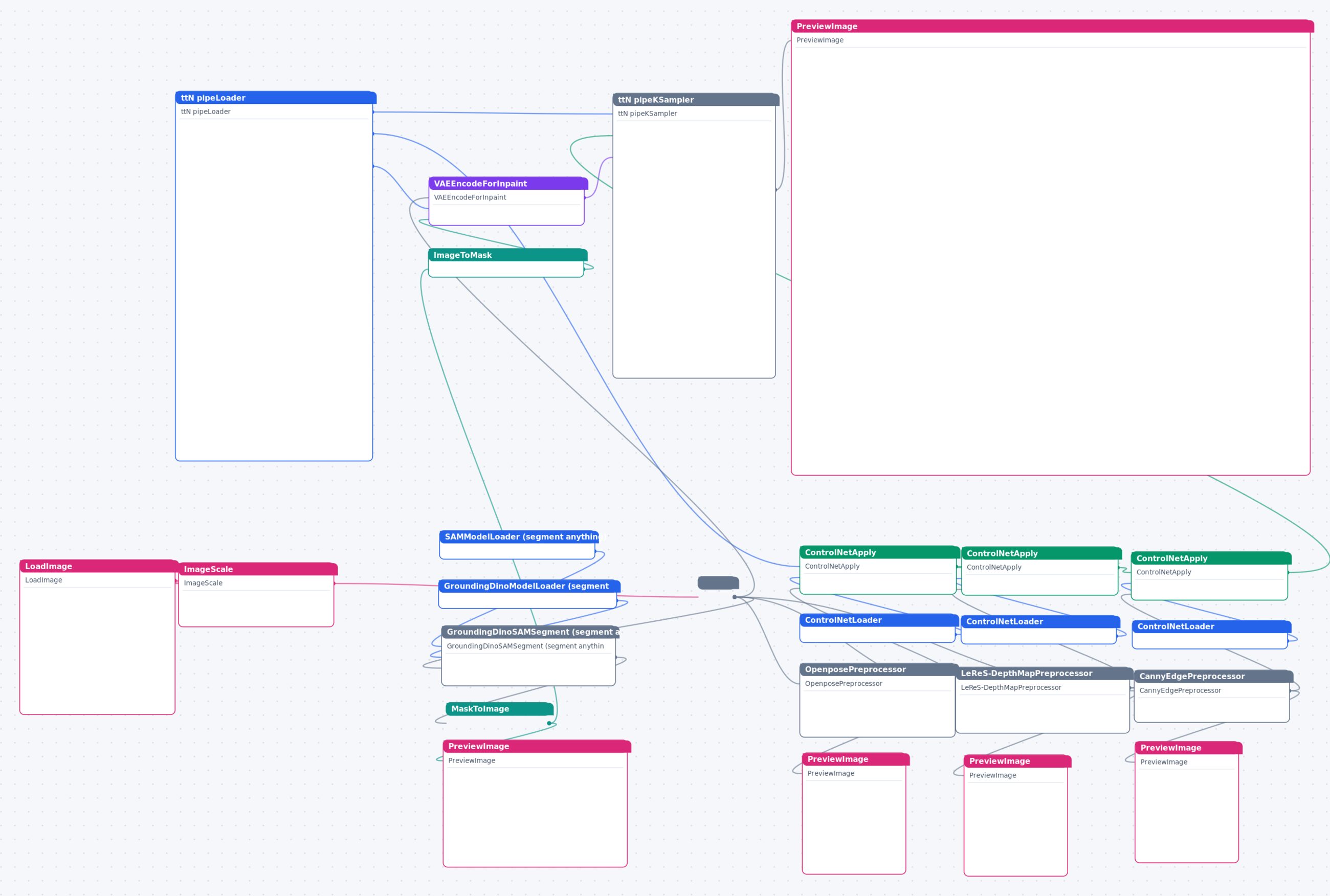
Task: Click the VAEEncodeForInpaint node title
Action: click(x=507, y=184)
